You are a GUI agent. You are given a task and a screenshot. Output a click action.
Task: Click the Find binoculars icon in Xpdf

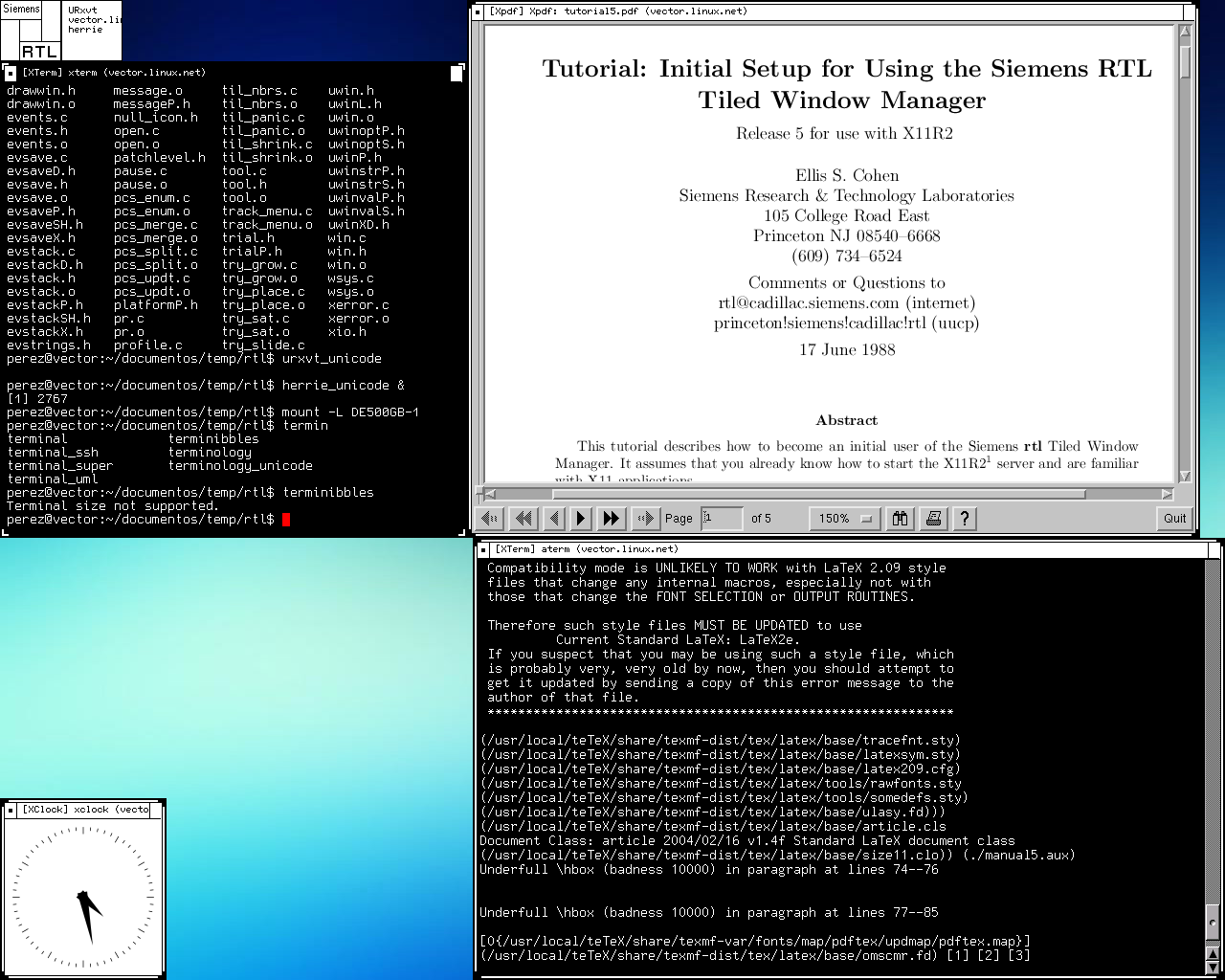click(900, 519)
